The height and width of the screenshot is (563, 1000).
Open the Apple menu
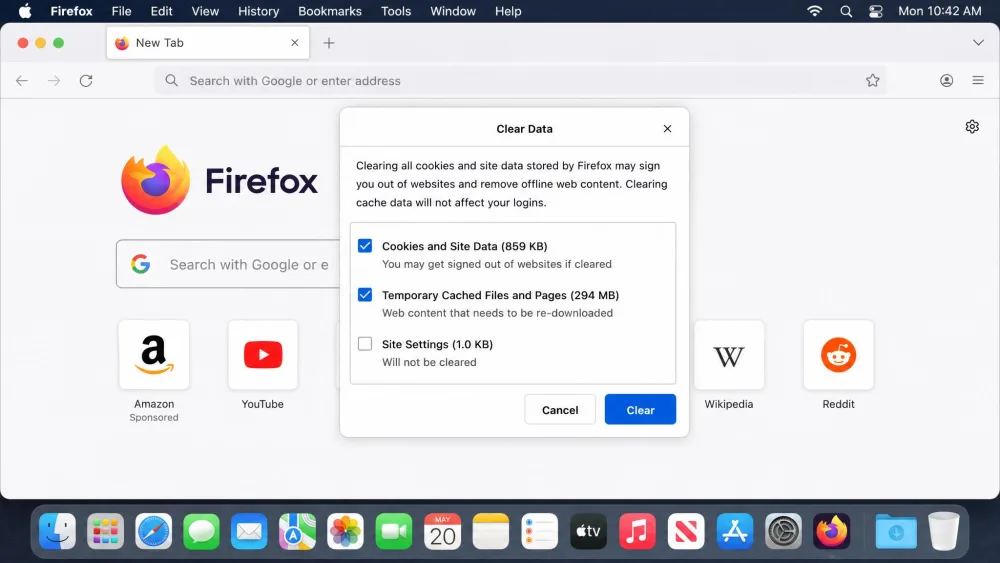pos(25,11)
